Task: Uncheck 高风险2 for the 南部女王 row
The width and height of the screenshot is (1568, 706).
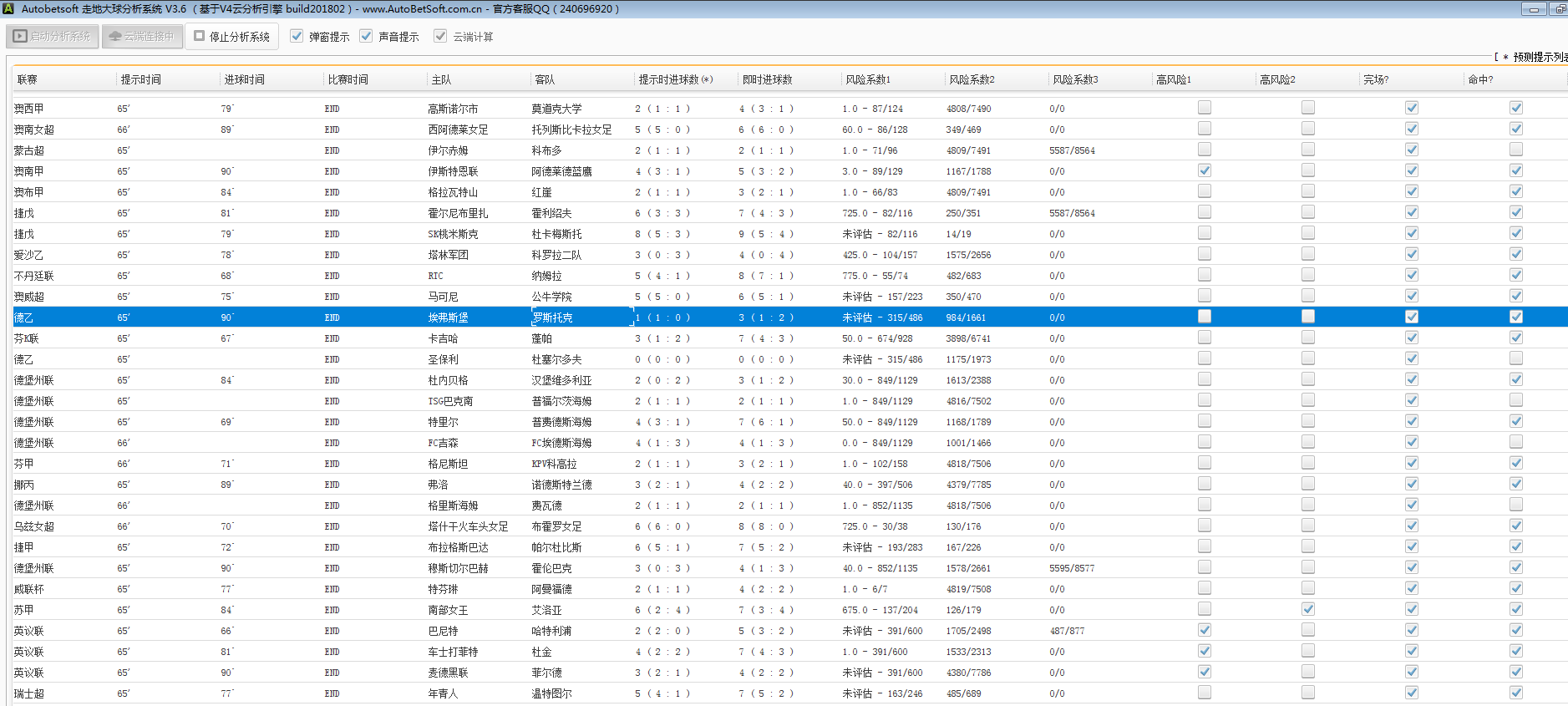Action: 1307,609
